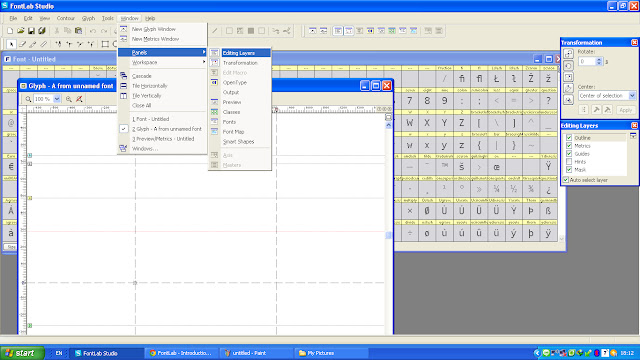The image size is (640, 360).
Task: Switch to untitled - Paint taskbar button
Action: (256, 353)
